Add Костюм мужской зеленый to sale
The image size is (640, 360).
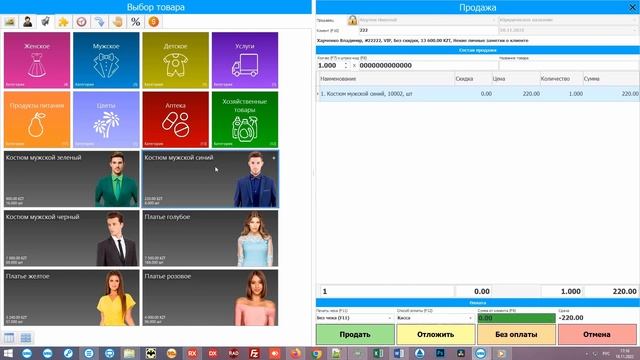[x=71, y=179]
